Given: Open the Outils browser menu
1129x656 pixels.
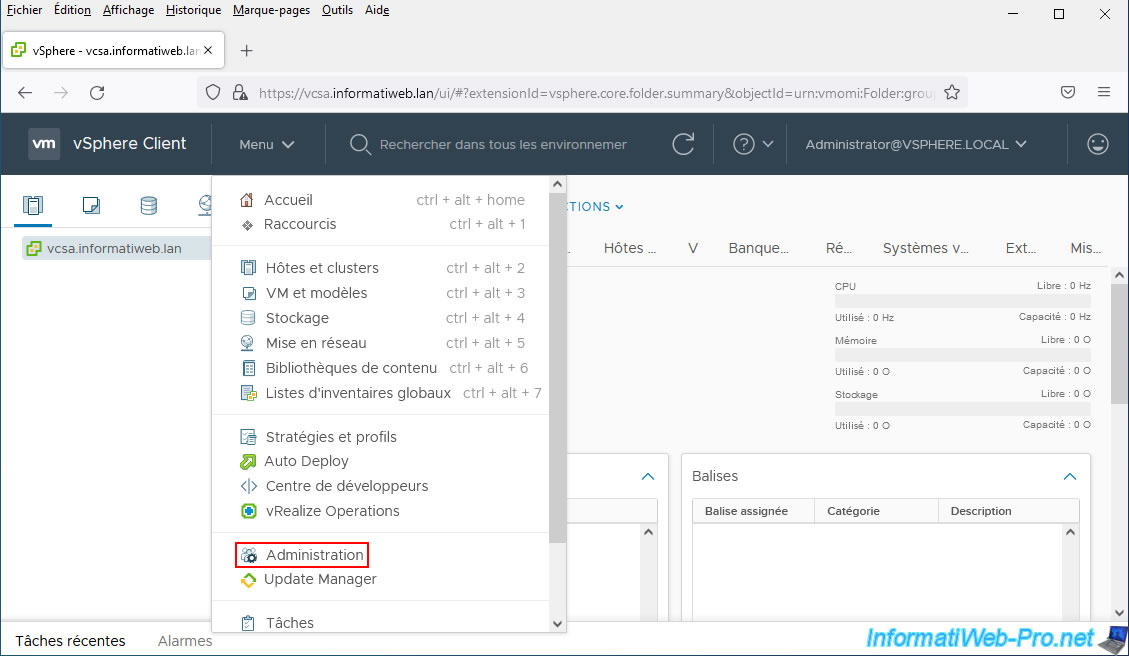Looking at the screenshot, I should pos(337,10).
